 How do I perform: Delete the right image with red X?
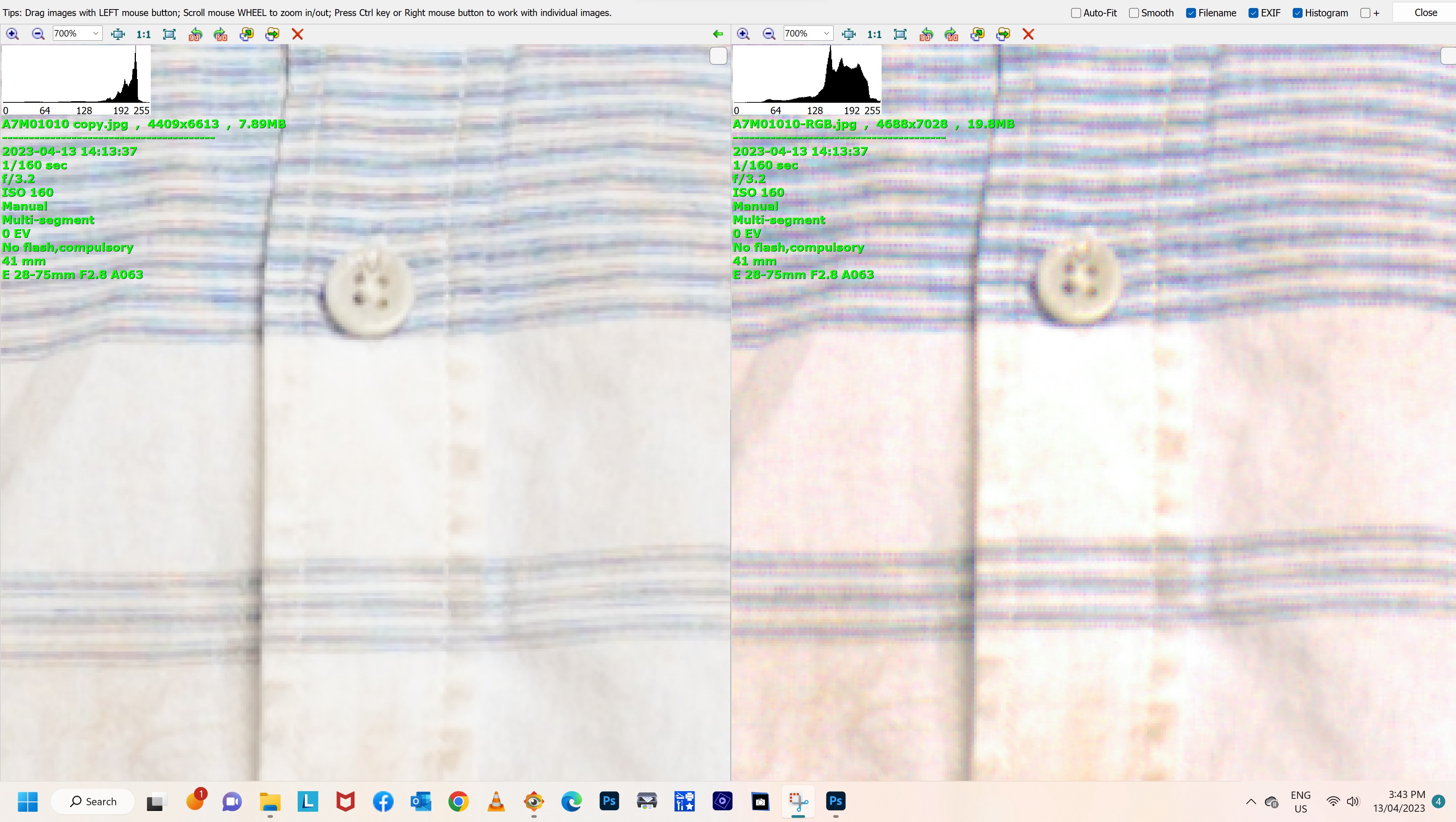[1028, 34]
